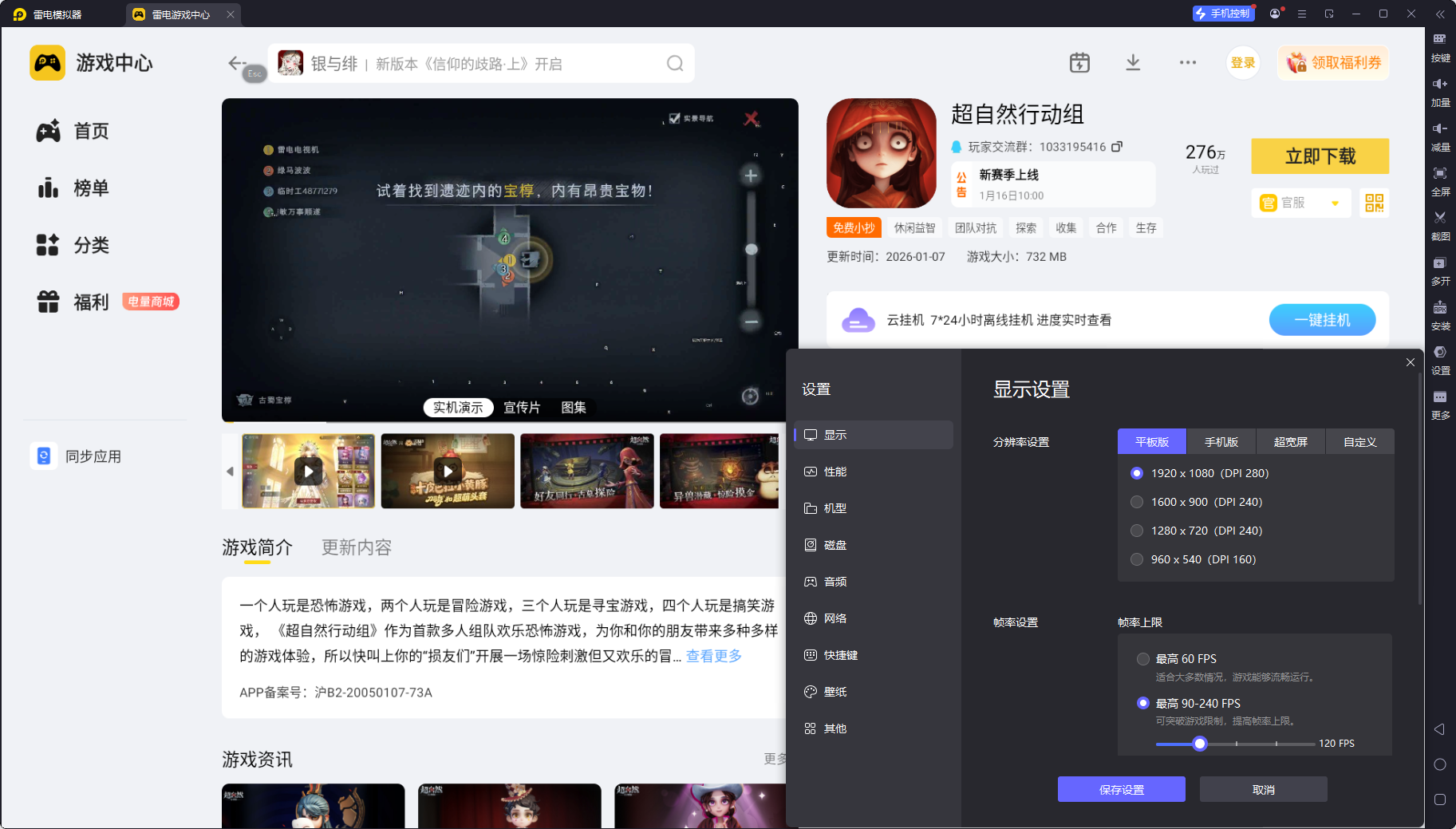Go to 首页 in the left sidebar
The height and width of the screenshot is (829, 1456).
(73, 131)
